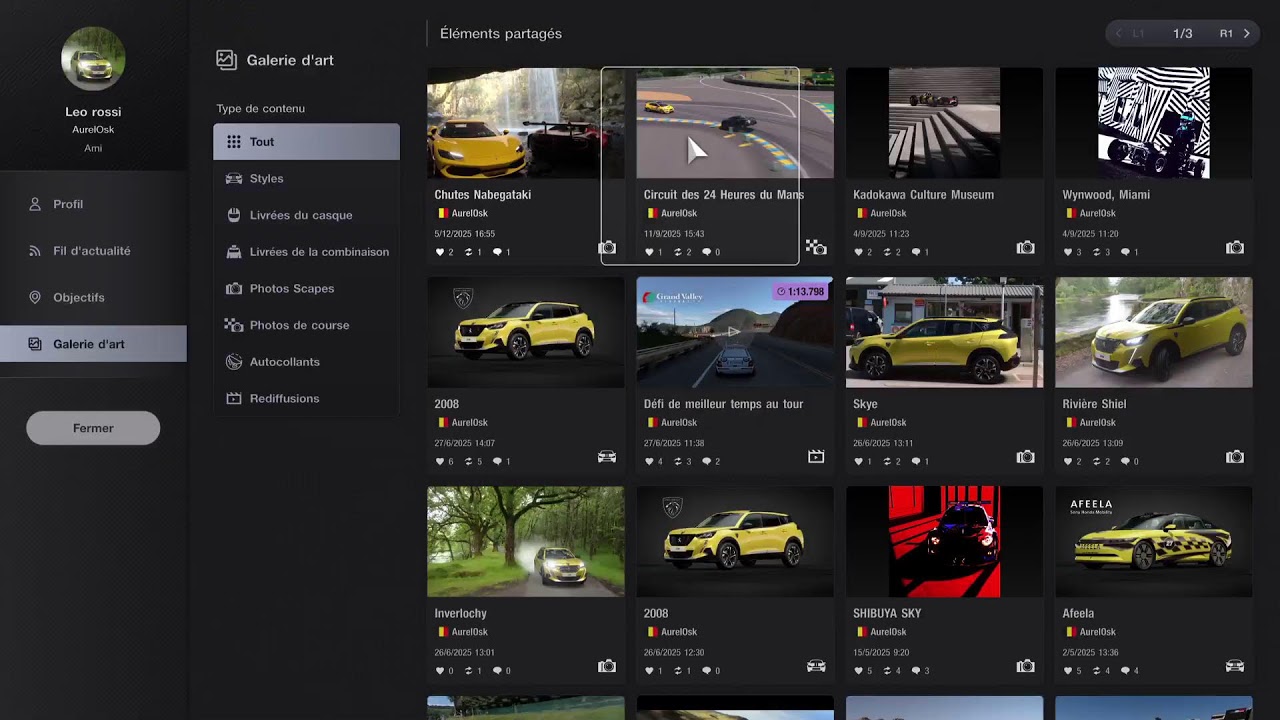The width and height of the screenshot is (1280, 720).
Task: Click the heart icon on the Afeela card
Action: pos(1068,671)
